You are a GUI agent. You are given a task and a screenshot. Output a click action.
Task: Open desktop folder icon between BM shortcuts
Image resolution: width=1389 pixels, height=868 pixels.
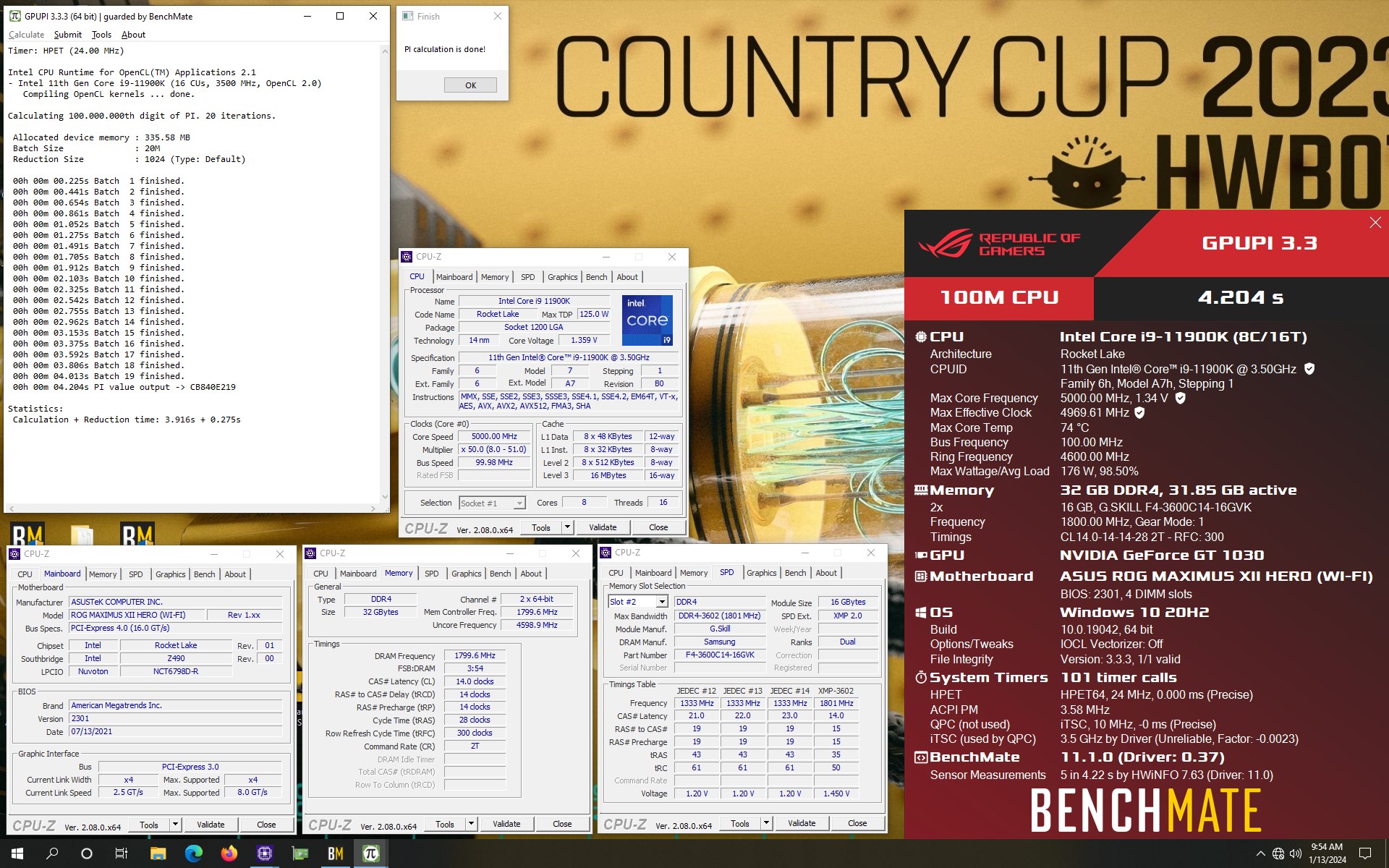82,534
